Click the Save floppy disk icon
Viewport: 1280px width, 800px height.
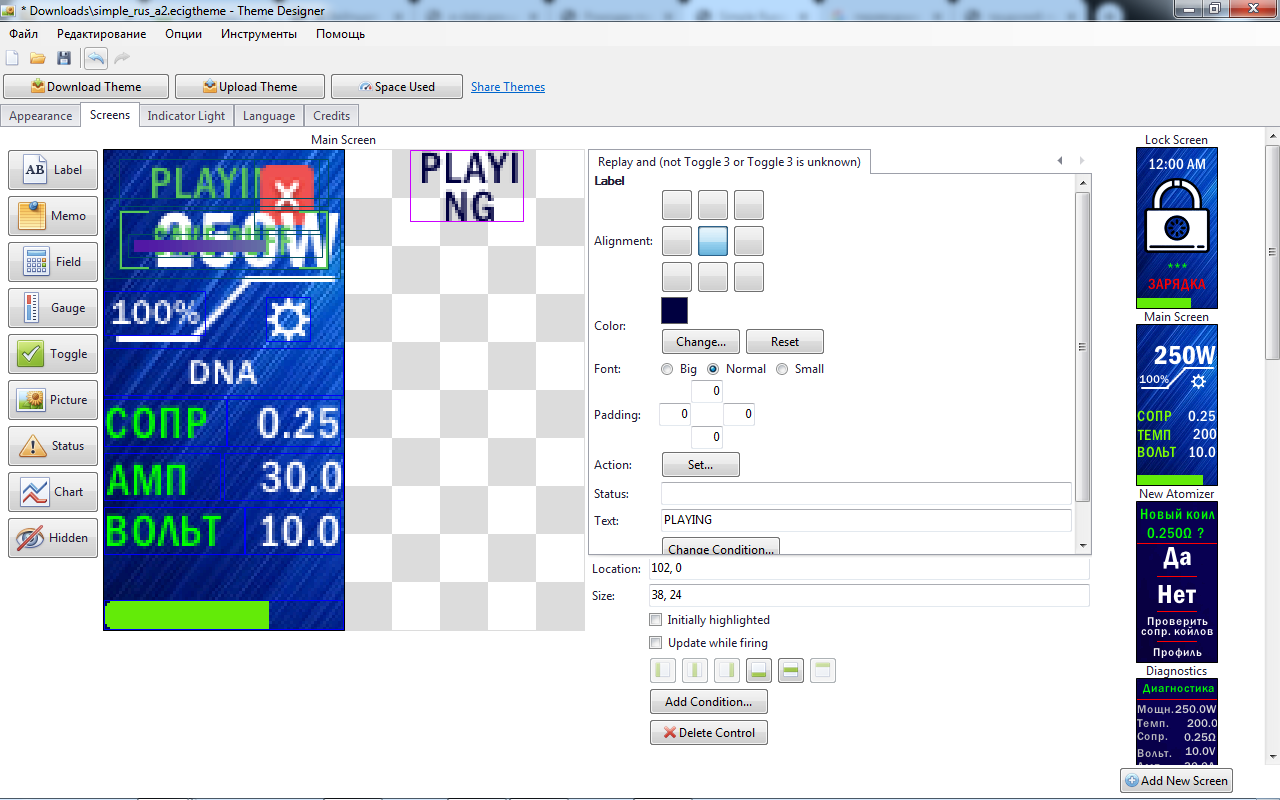(x=64, y=58)
